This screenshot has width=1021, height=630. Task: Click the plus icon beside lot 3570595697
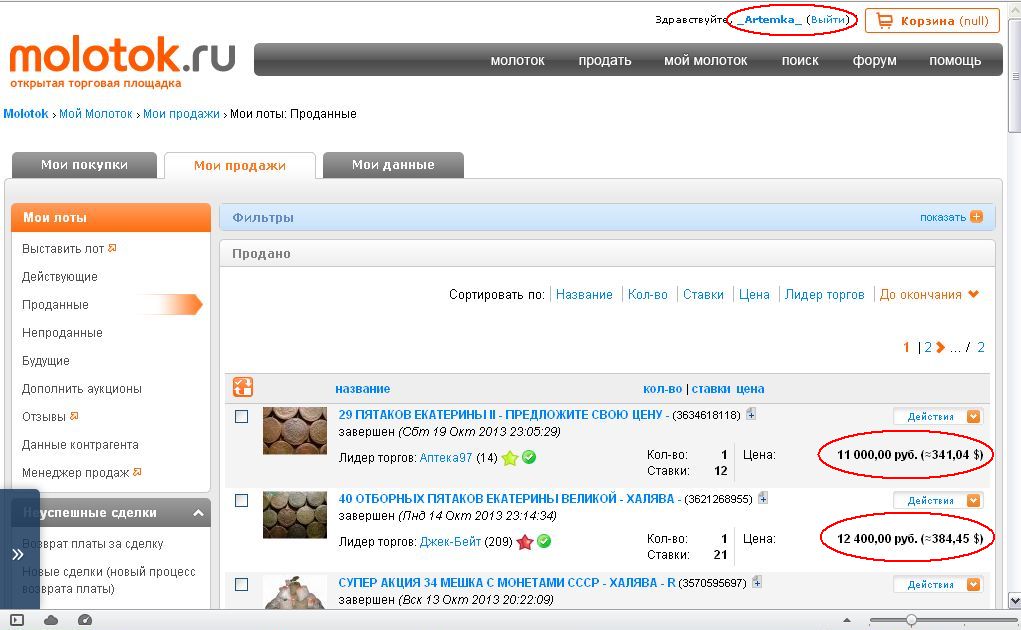757,582
